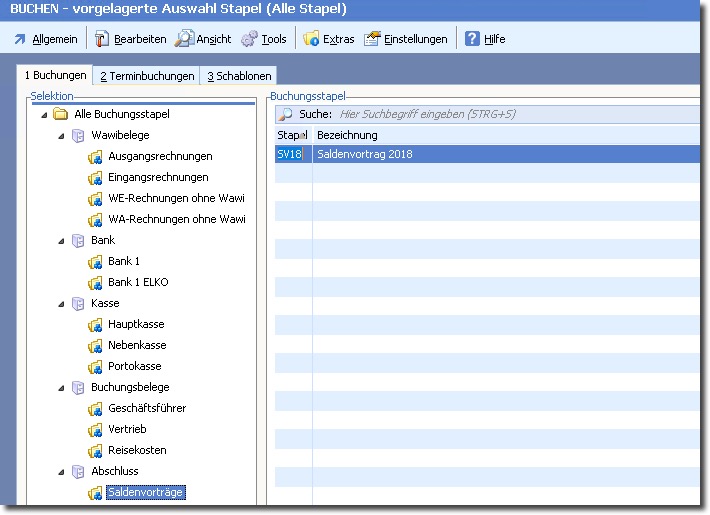The width and height of the screenshot is (710, 515).
Task: Switch to the Schablonen tab
Action: (x=238, y=76)
